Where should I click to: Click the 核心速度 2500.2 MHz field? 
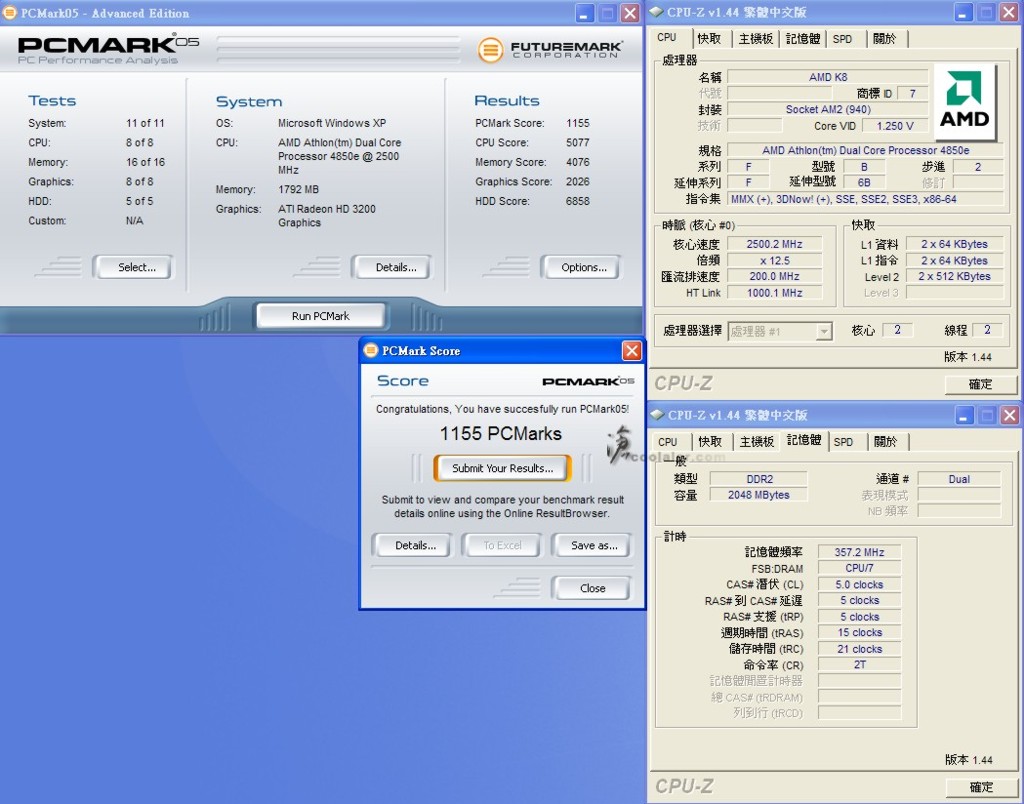point(775,244)
